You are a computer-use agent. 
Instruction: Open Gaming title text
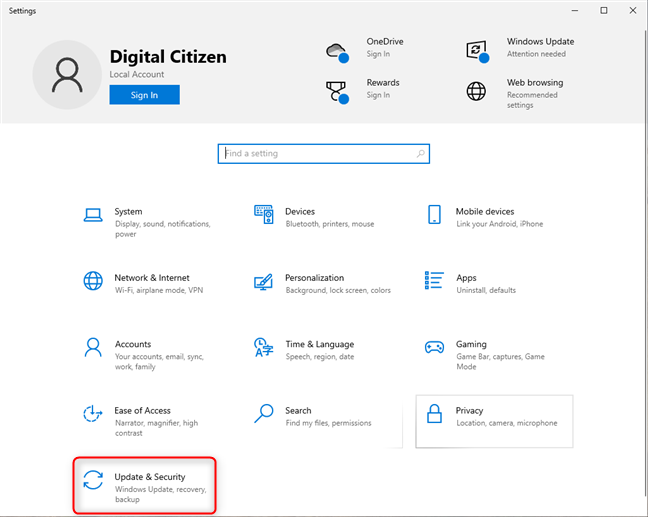pos(471,344)
